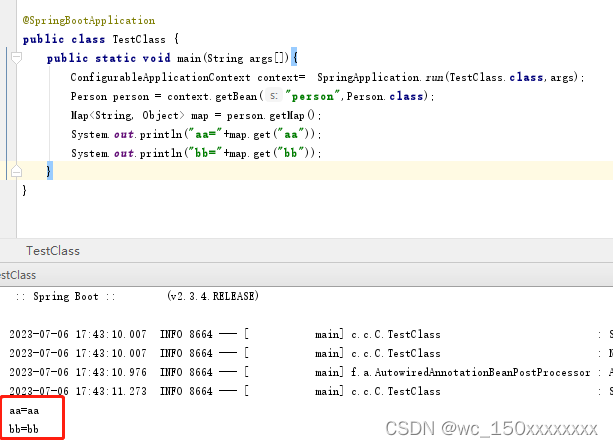Click the TestClass class name in declaration
613x447 pixels.
(139, 39)
